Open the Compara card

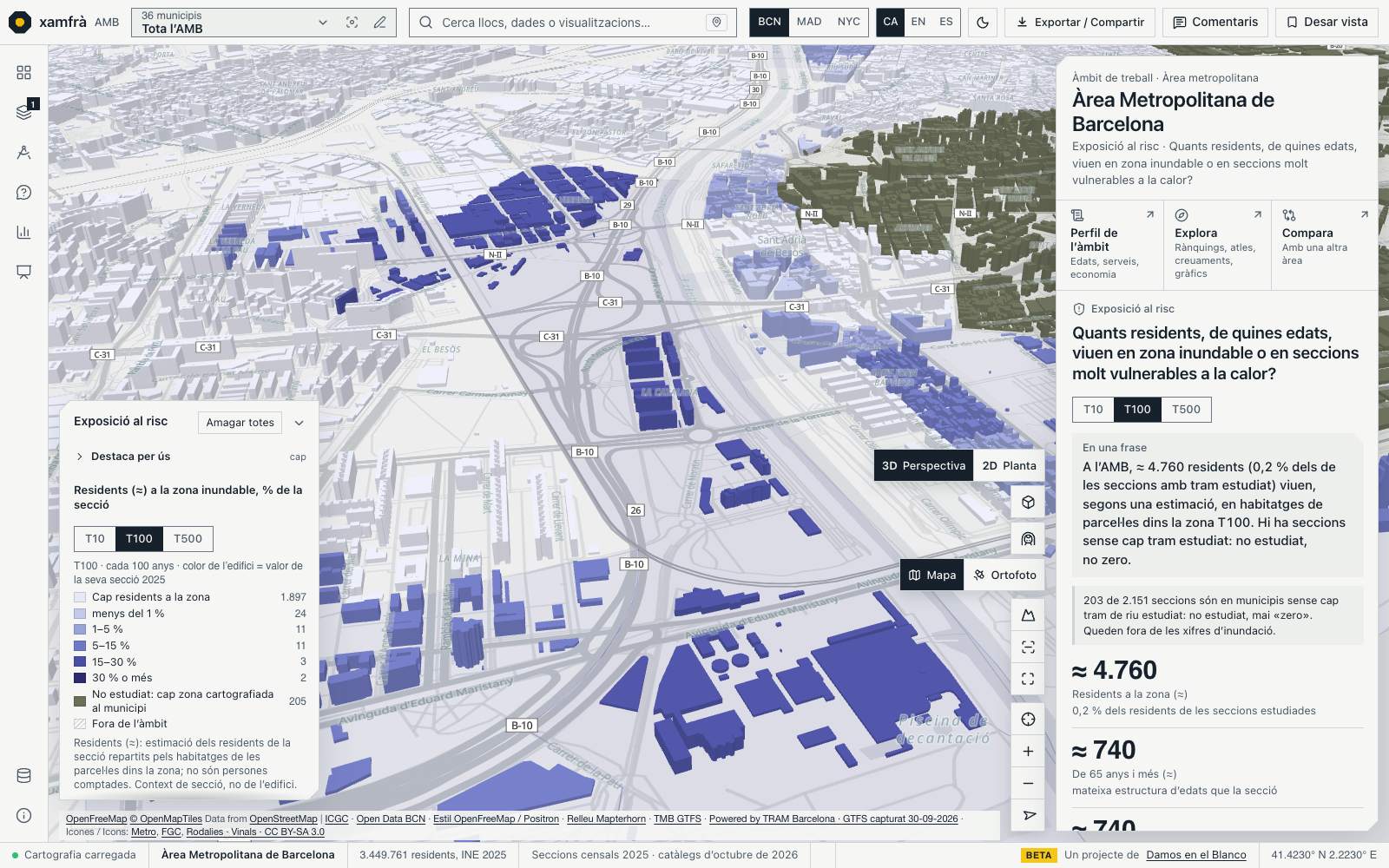click(x=1325, y=246)
